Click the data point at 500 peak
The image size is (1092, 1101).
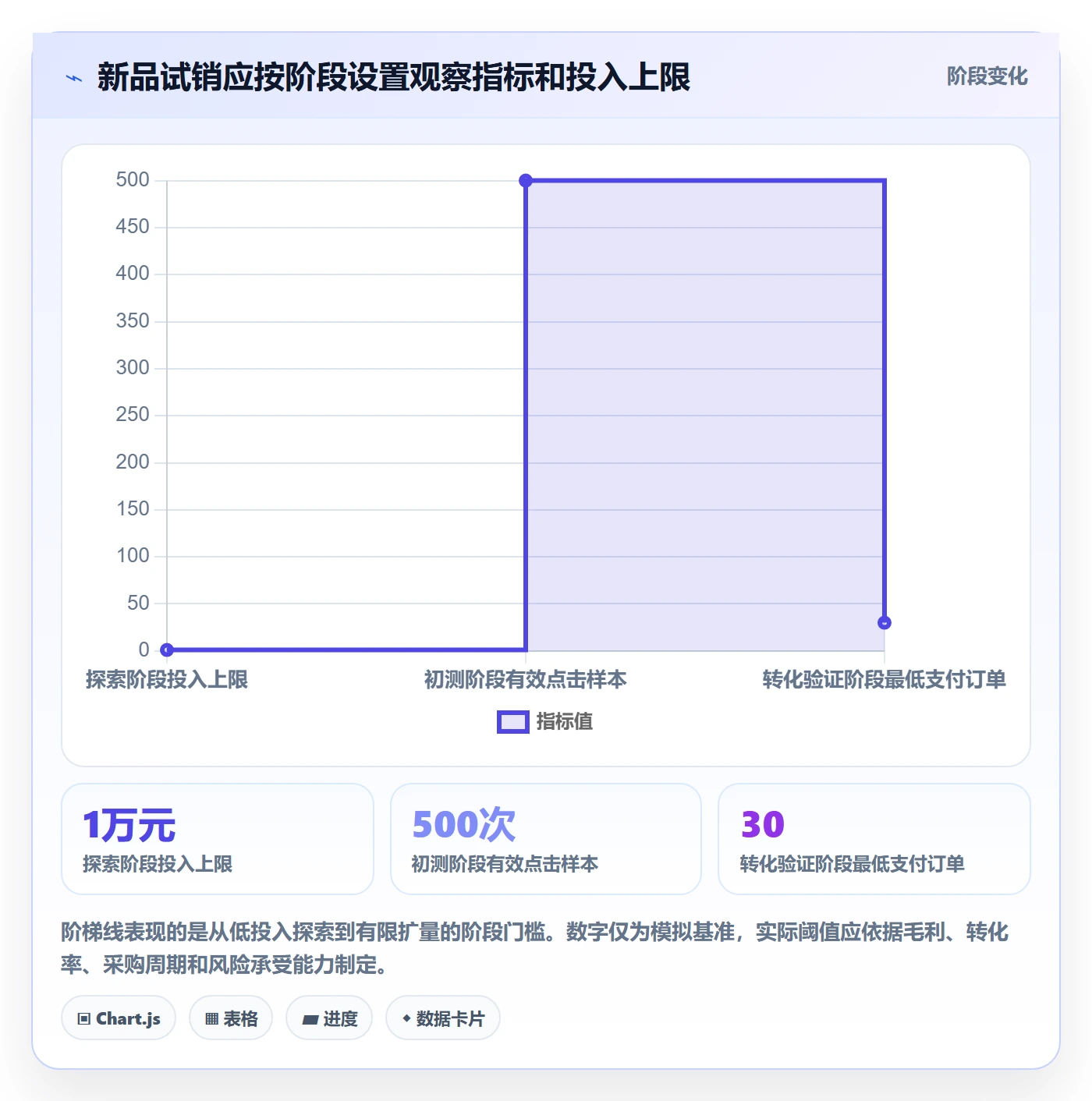pyautogui.click(x=526, y=181)
